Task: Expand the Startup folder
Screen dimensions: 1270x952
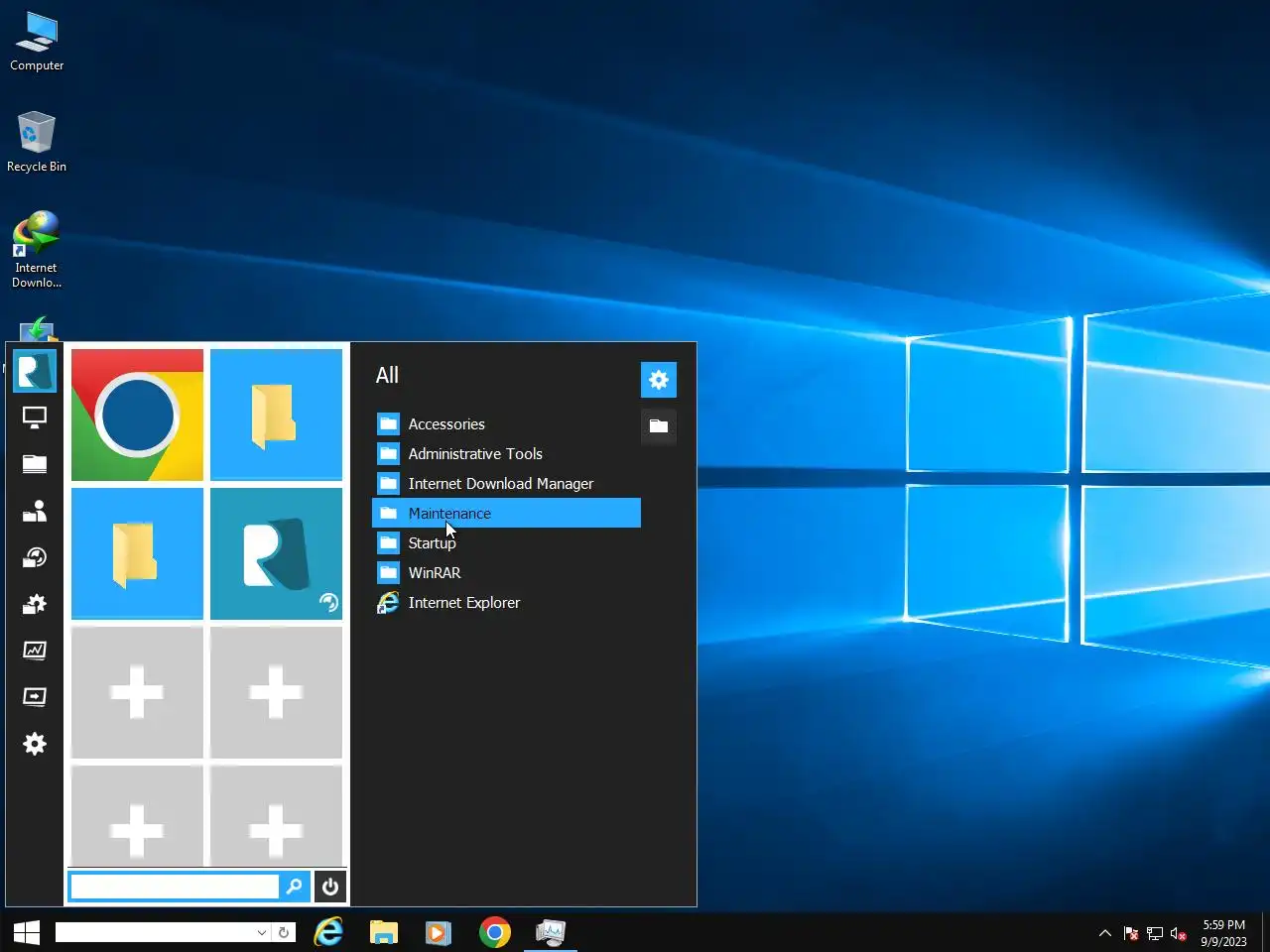Action: coord(506,543)
